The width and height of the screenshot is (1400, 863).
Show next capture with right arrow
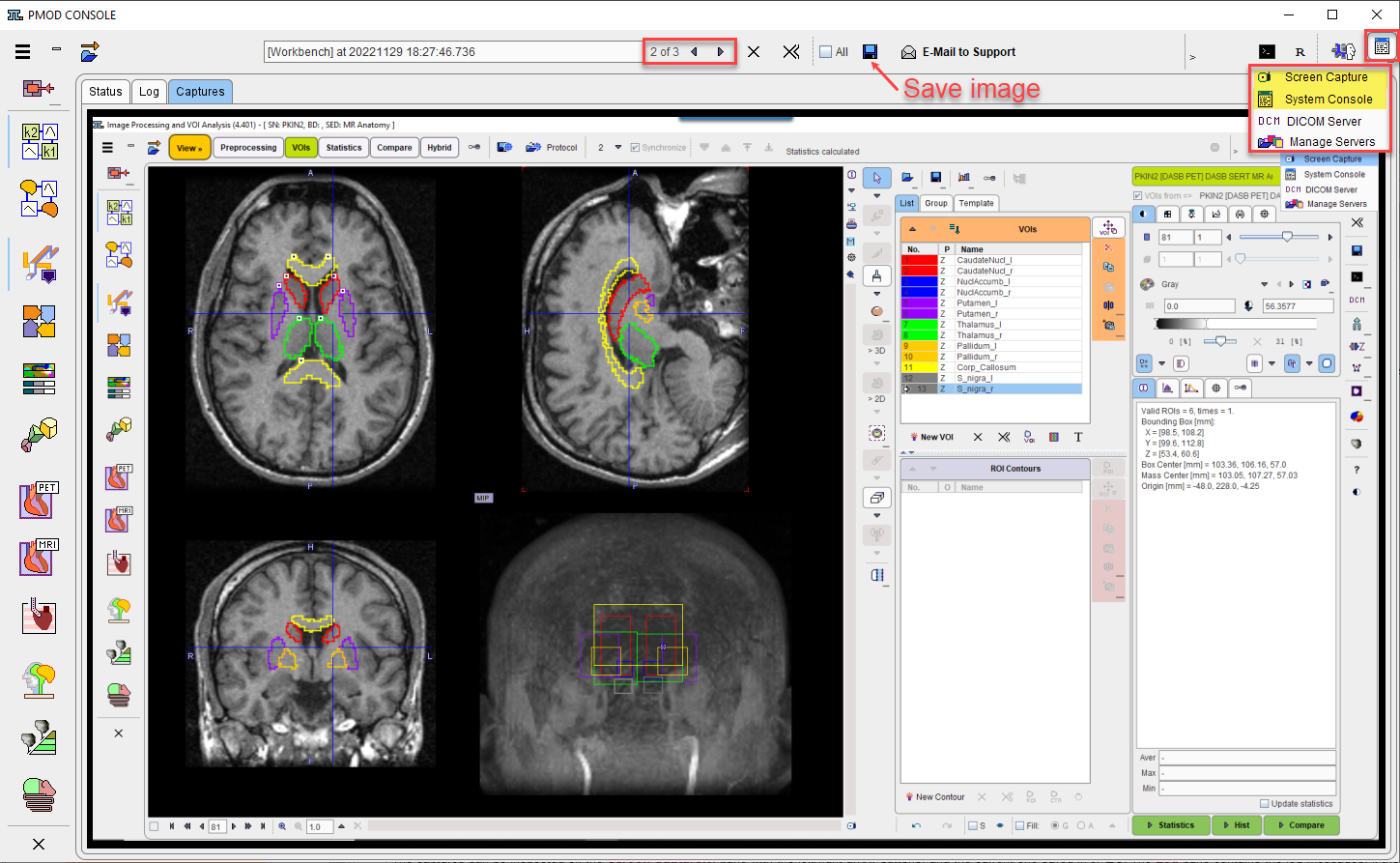(720, 52)
